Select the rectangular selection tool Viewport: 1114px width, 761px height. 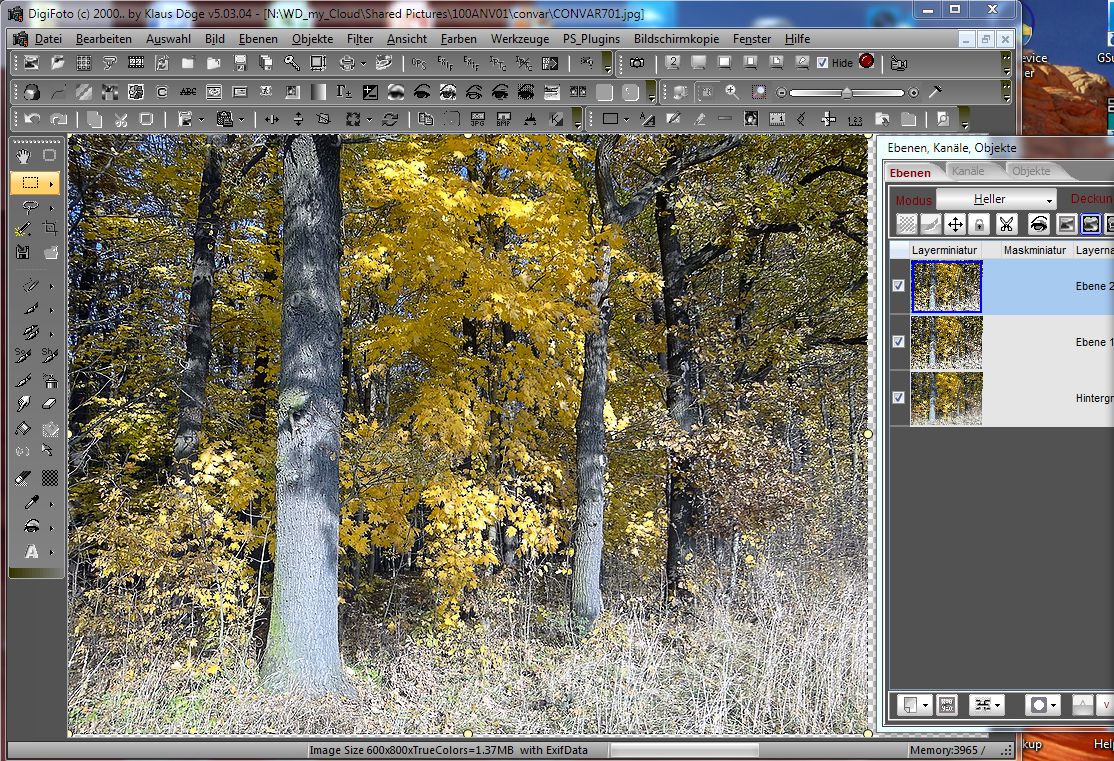(x=31, y=181)
